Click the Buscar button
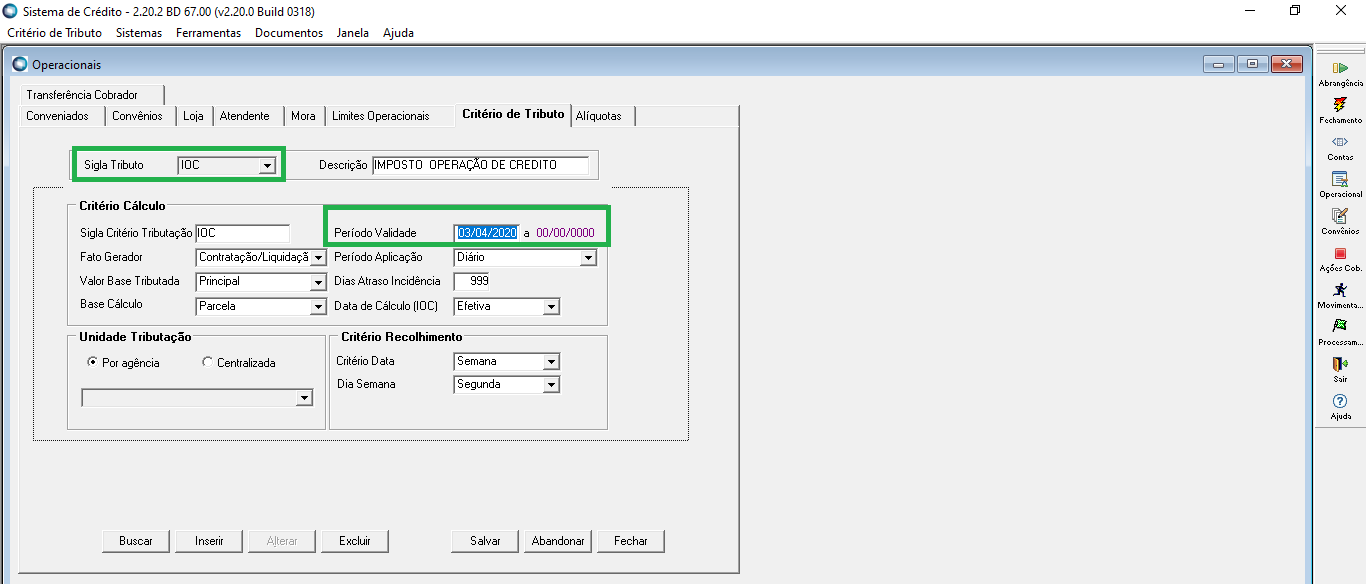This screenshot has width=1366, height=584. (136, 541)
